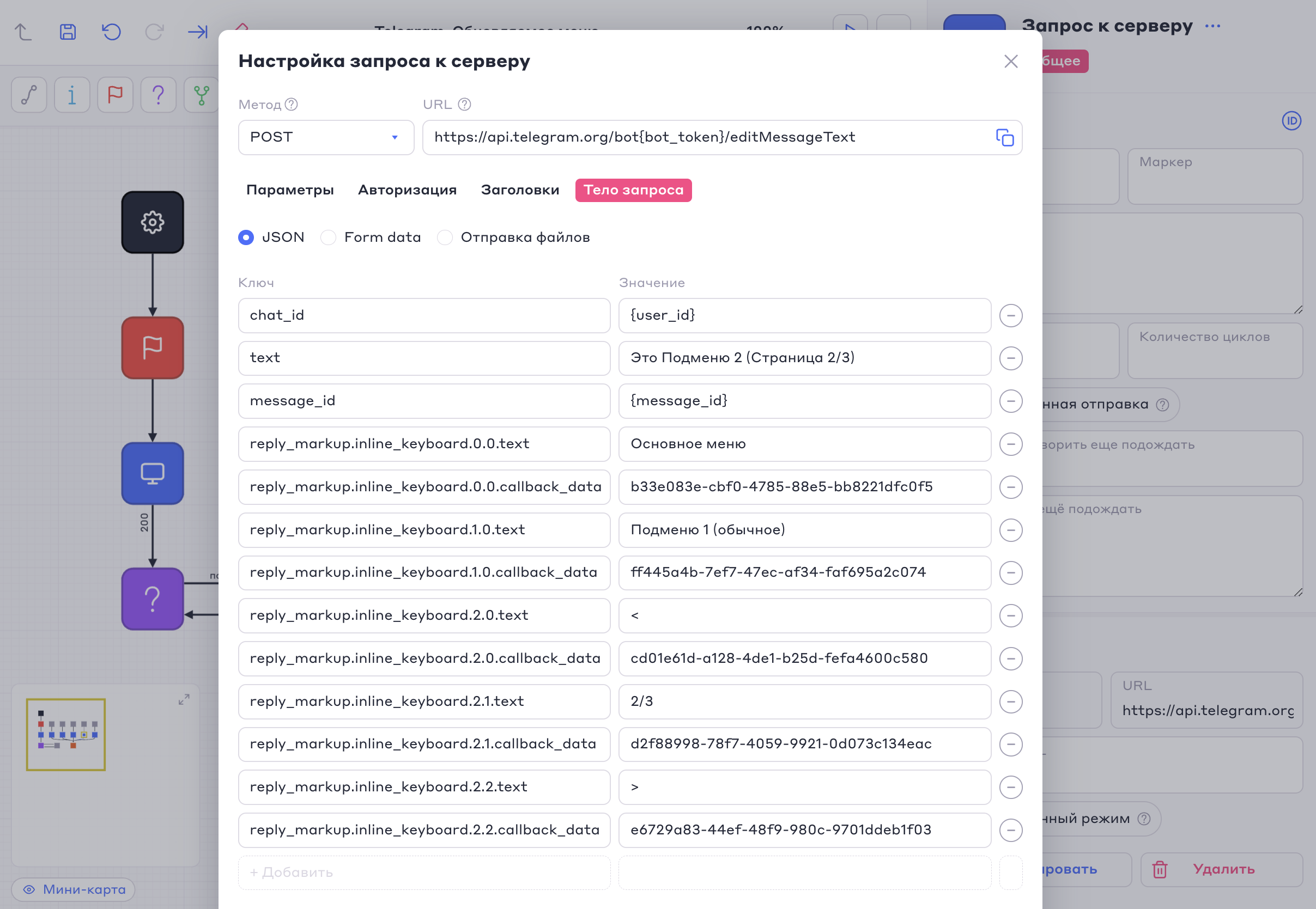Remove the message_id row

coord(1011,401)
